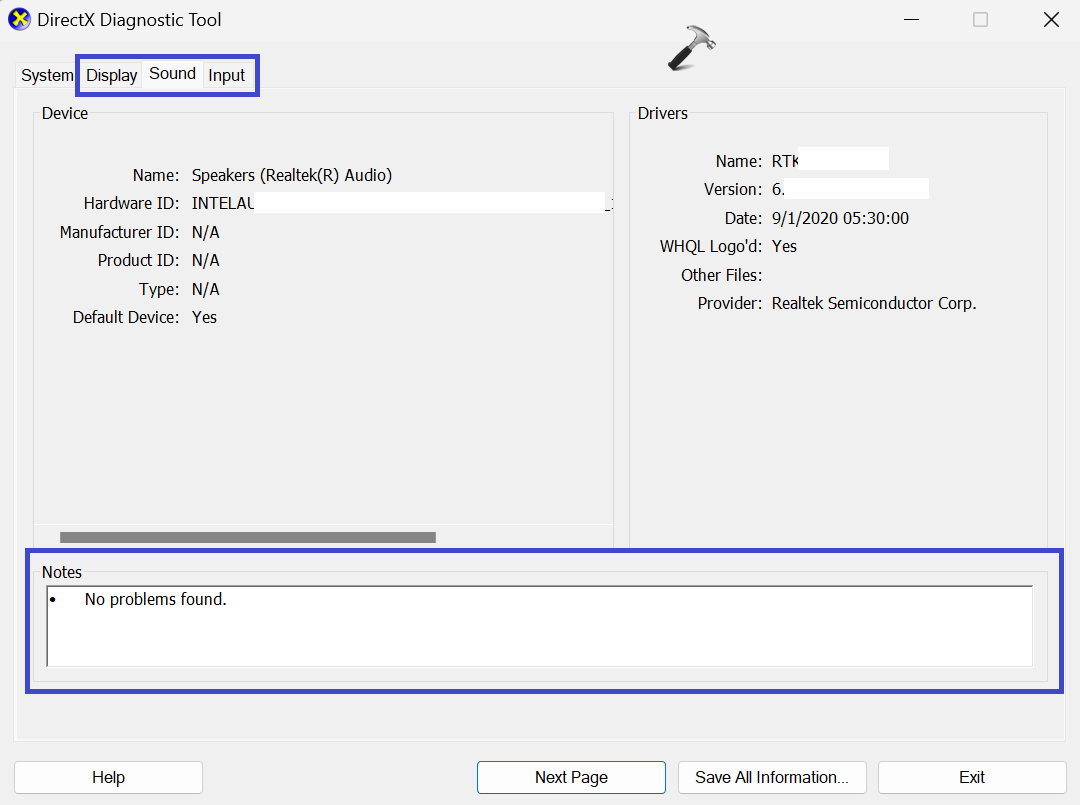The width and height of the screenshot is (1080, 805).
Task: Click the maximize window button
Action: [x=980, y=20]
